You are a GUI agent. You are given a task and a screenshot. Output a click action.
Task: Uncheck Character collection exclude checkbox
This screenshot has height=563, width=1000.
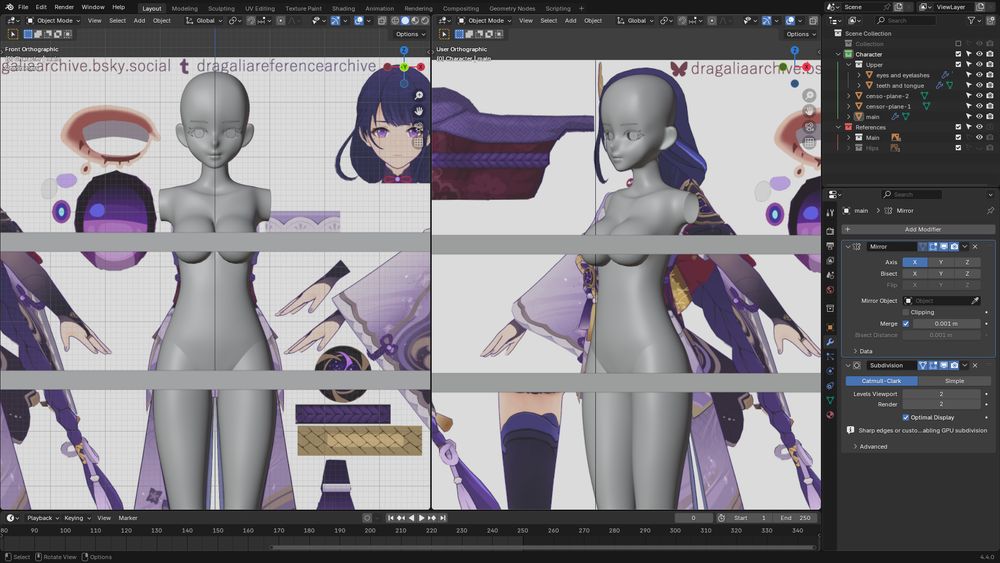958,54
